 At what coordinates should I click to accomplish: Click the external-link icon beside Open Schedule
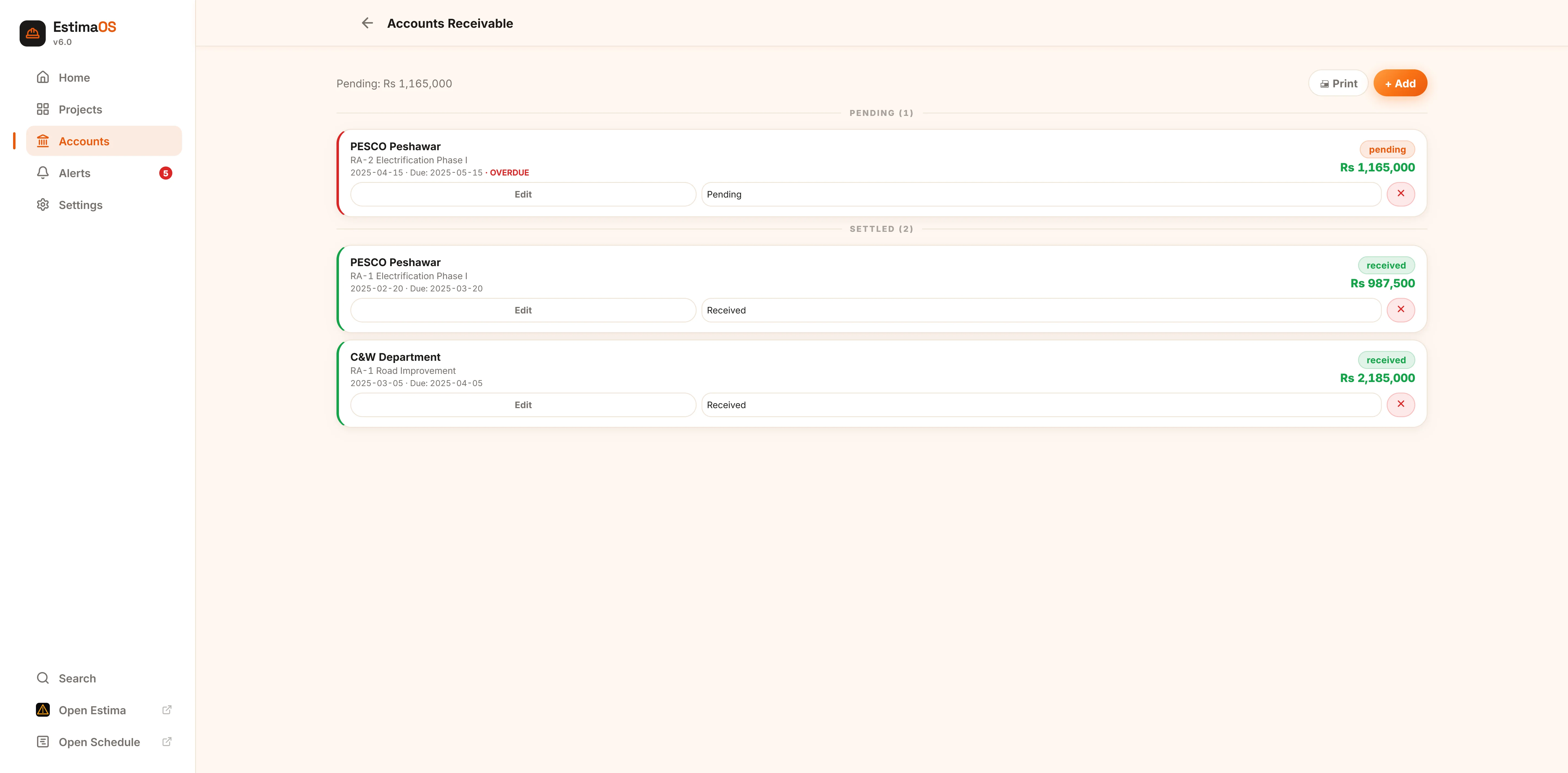tap(167, 742)
